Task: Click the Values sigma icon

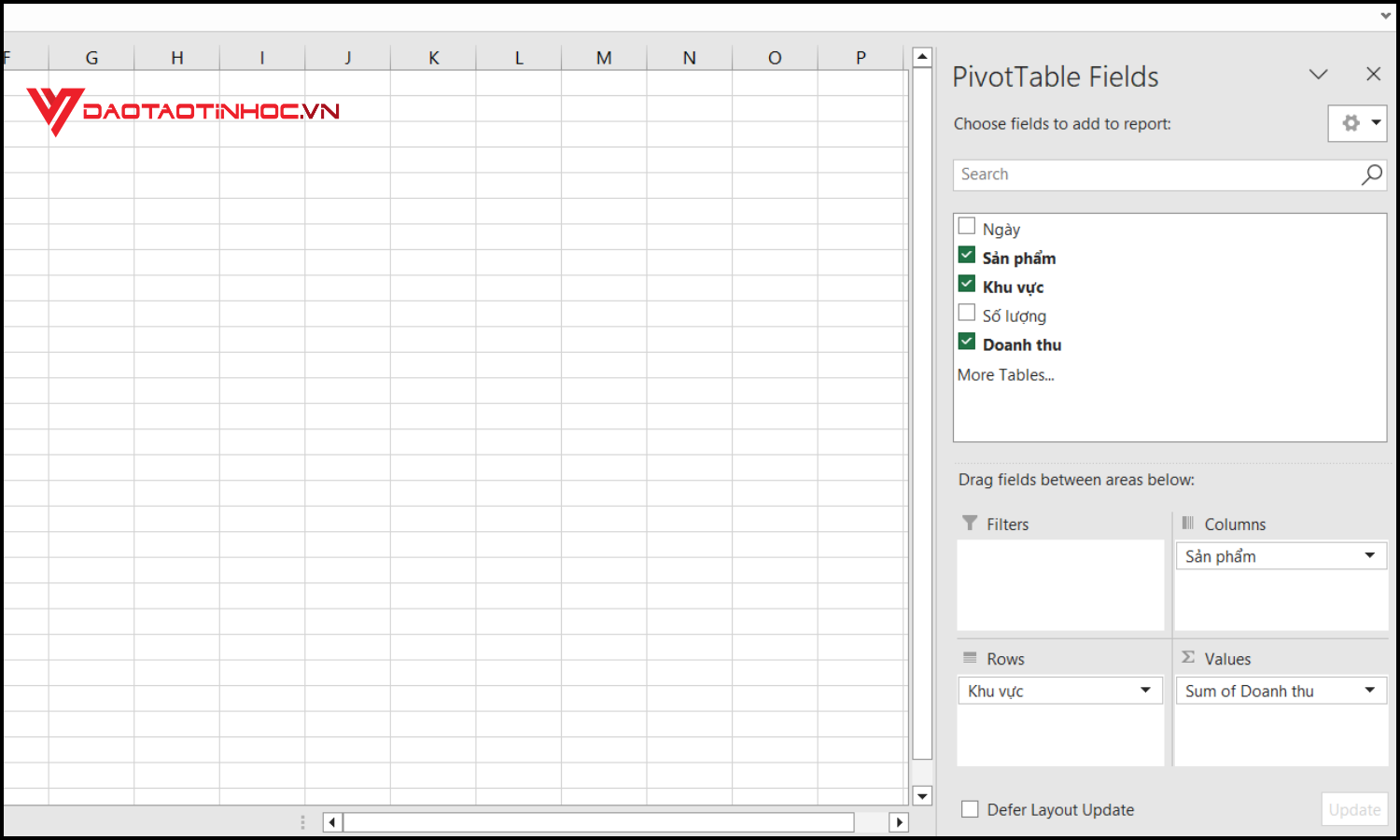Action: [1188, 657]
